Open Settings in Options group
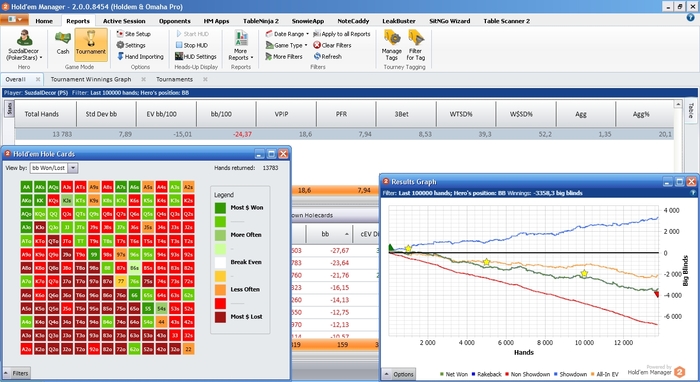The height and width of the screenshot is (382, 700). [x=131, y=45]
